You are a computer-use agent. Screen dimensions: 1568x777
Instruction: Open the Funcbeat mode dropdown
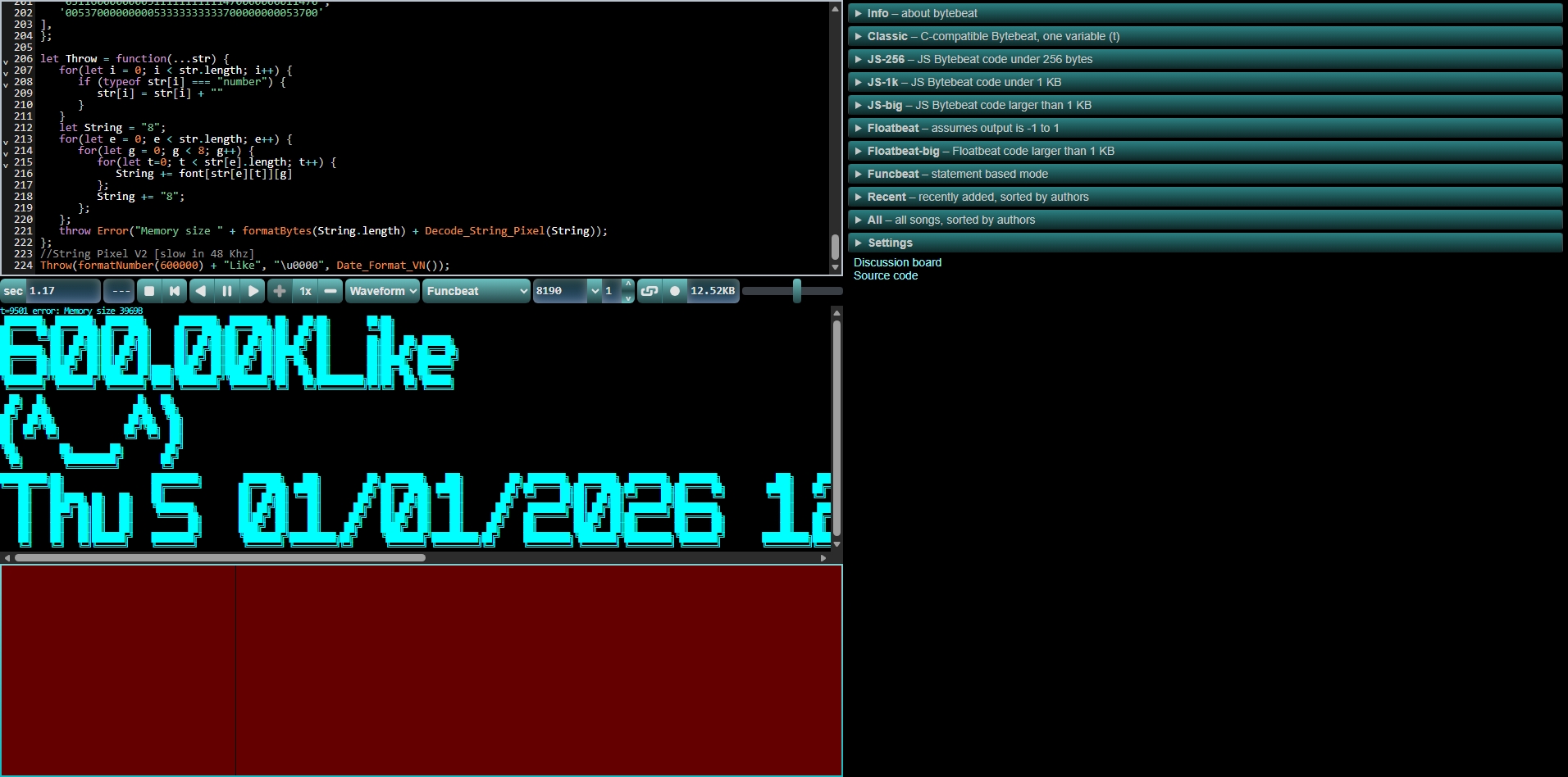point(476,291)
